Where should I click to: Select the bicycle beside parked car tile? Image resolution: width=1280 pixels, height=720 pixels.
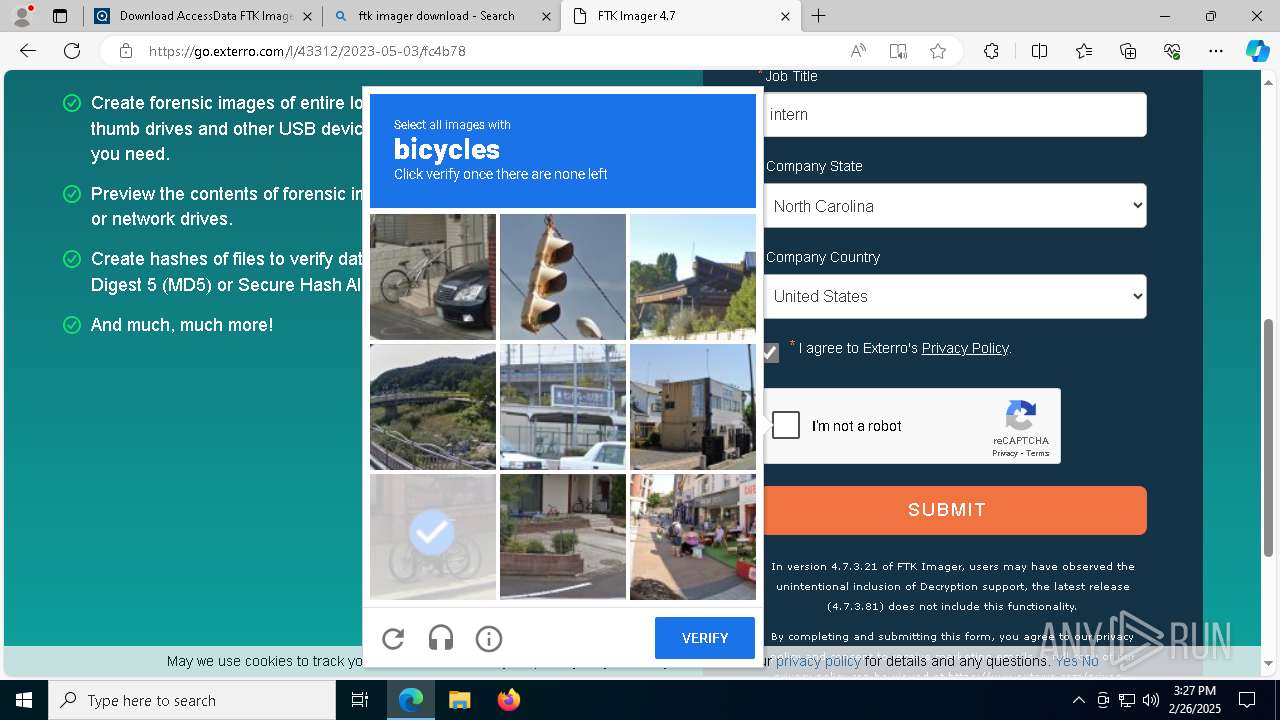433,277
